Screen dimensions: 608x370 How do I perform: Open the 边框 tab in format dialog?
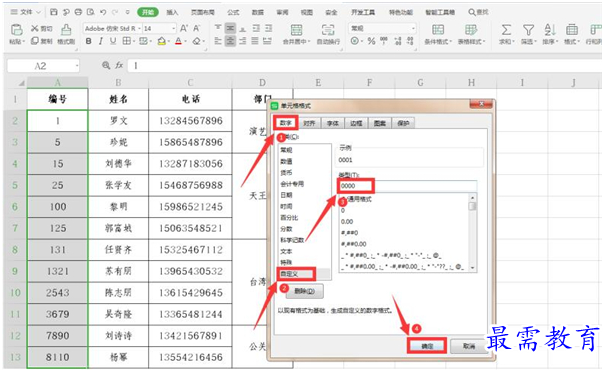pyautogui.click(x=356, y=123)
